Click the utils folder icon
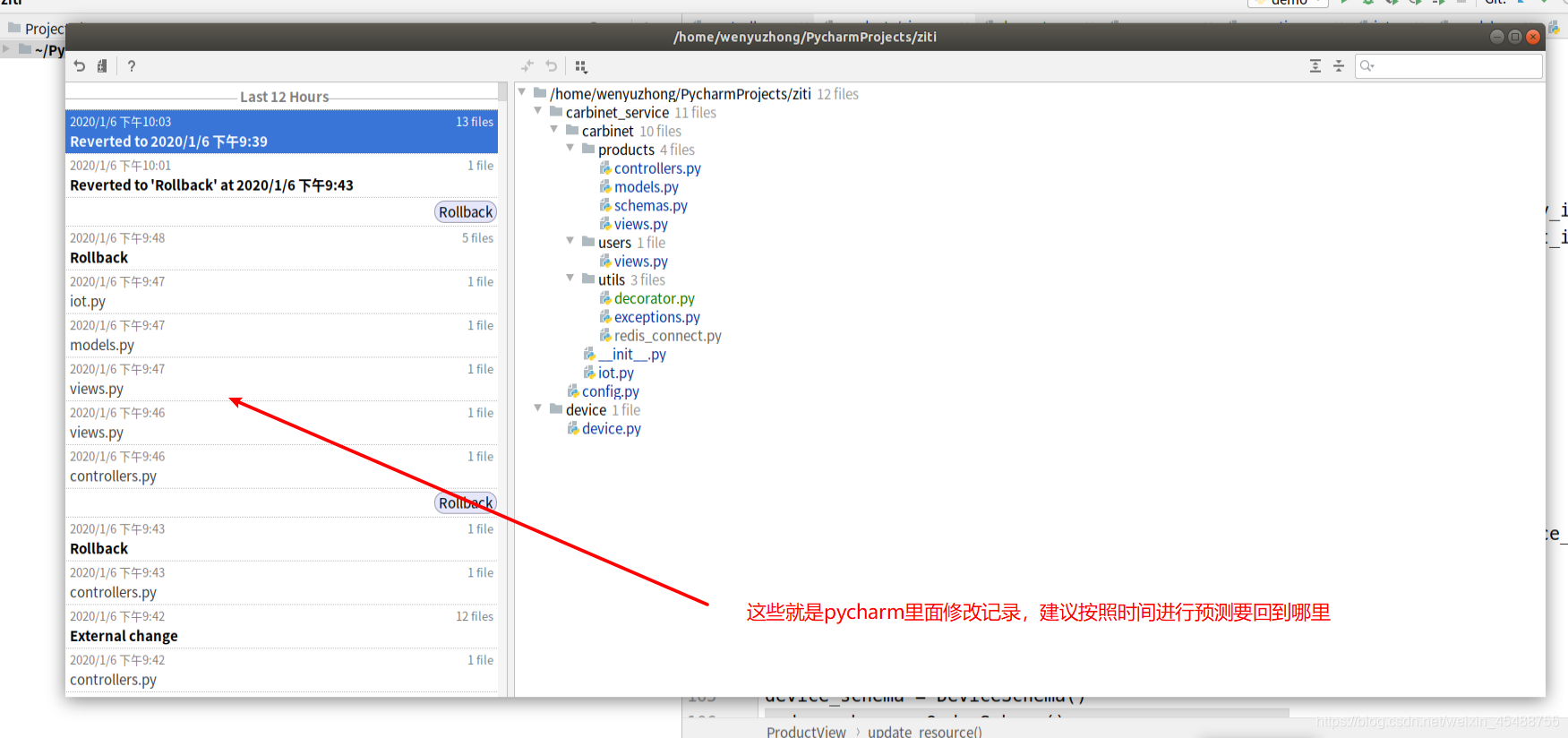This screenshot has width=1568, height=738. [588, 279]
